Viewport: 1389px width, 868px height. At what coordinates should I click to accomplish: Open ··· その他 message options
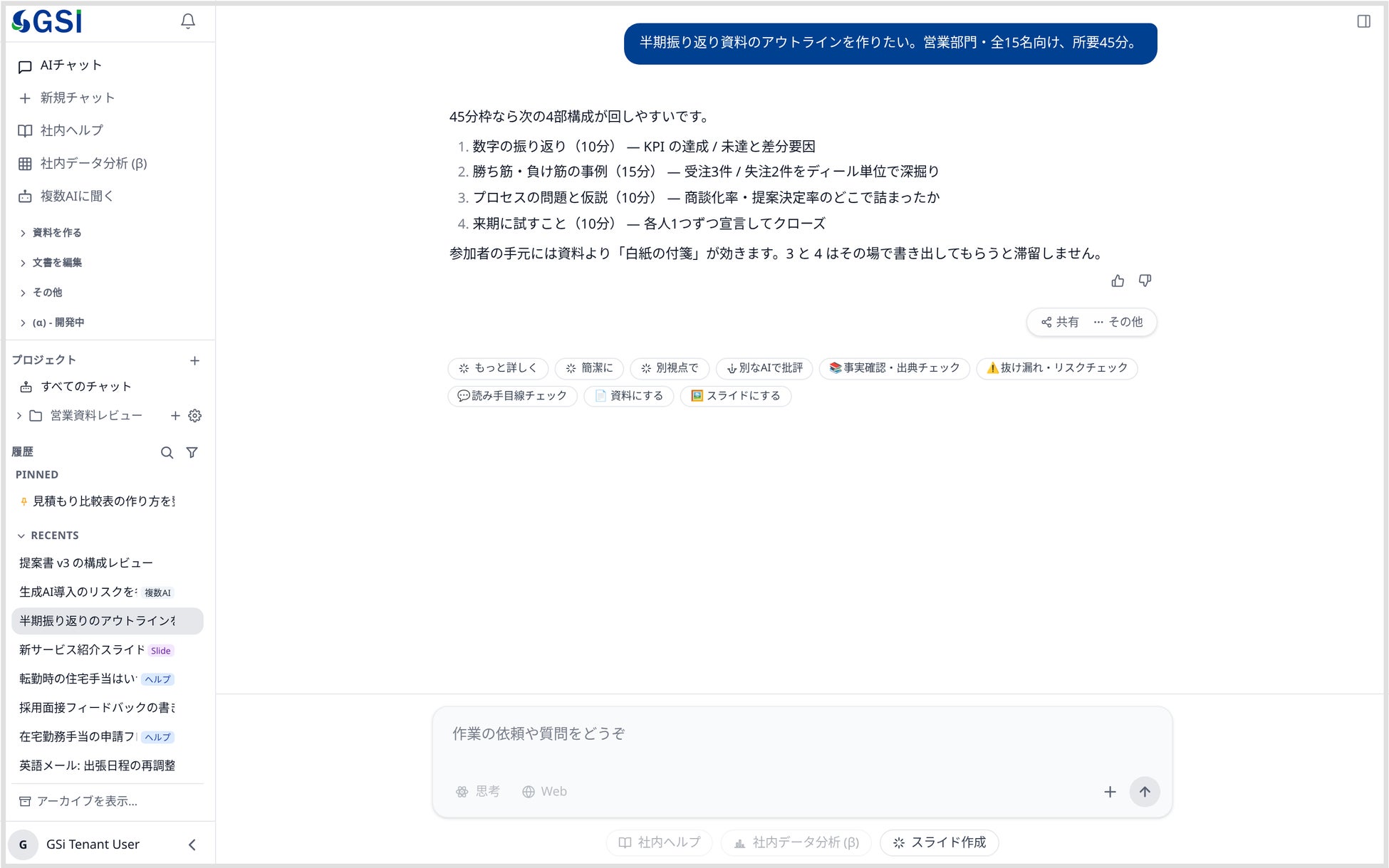tap(1118, 323)
